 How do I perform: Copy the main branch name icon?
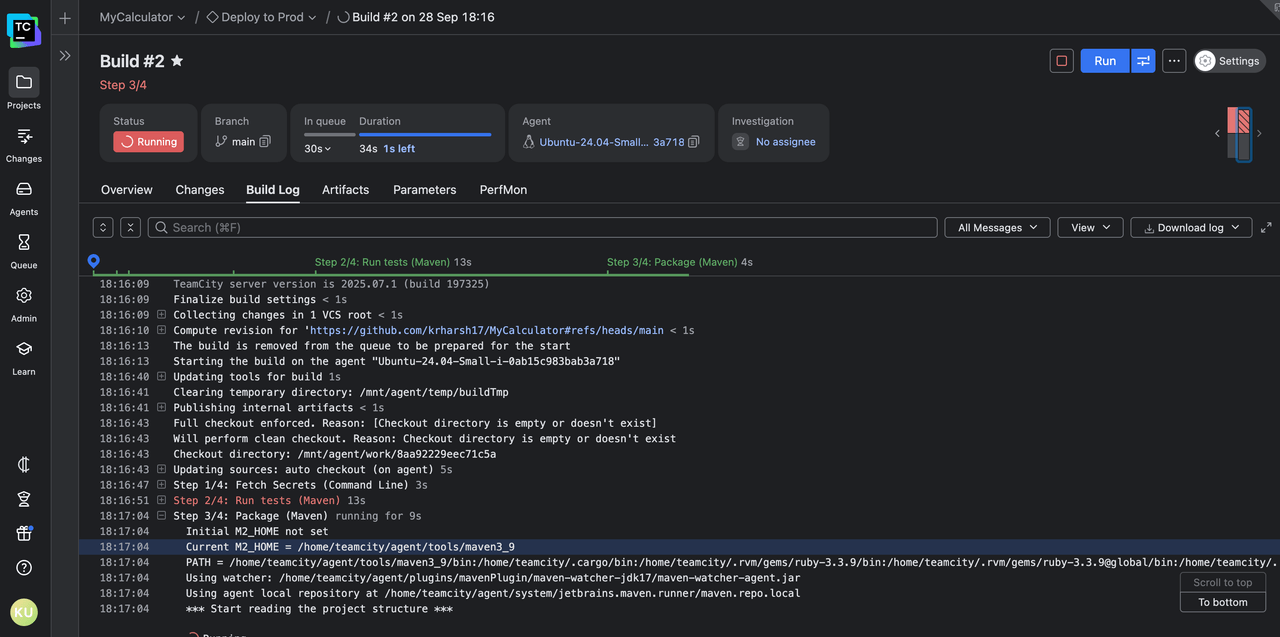click(265, 142)
